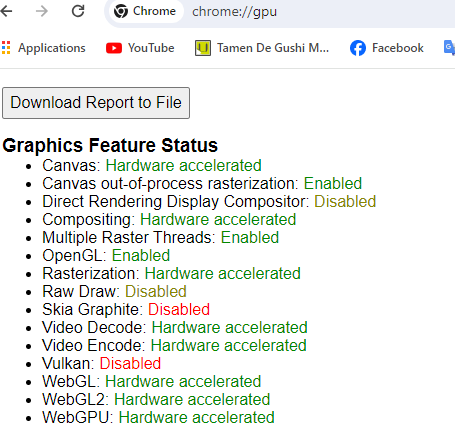
Task: Click the YouTube play icon bookmark
Action: click(x=114, y=48)
